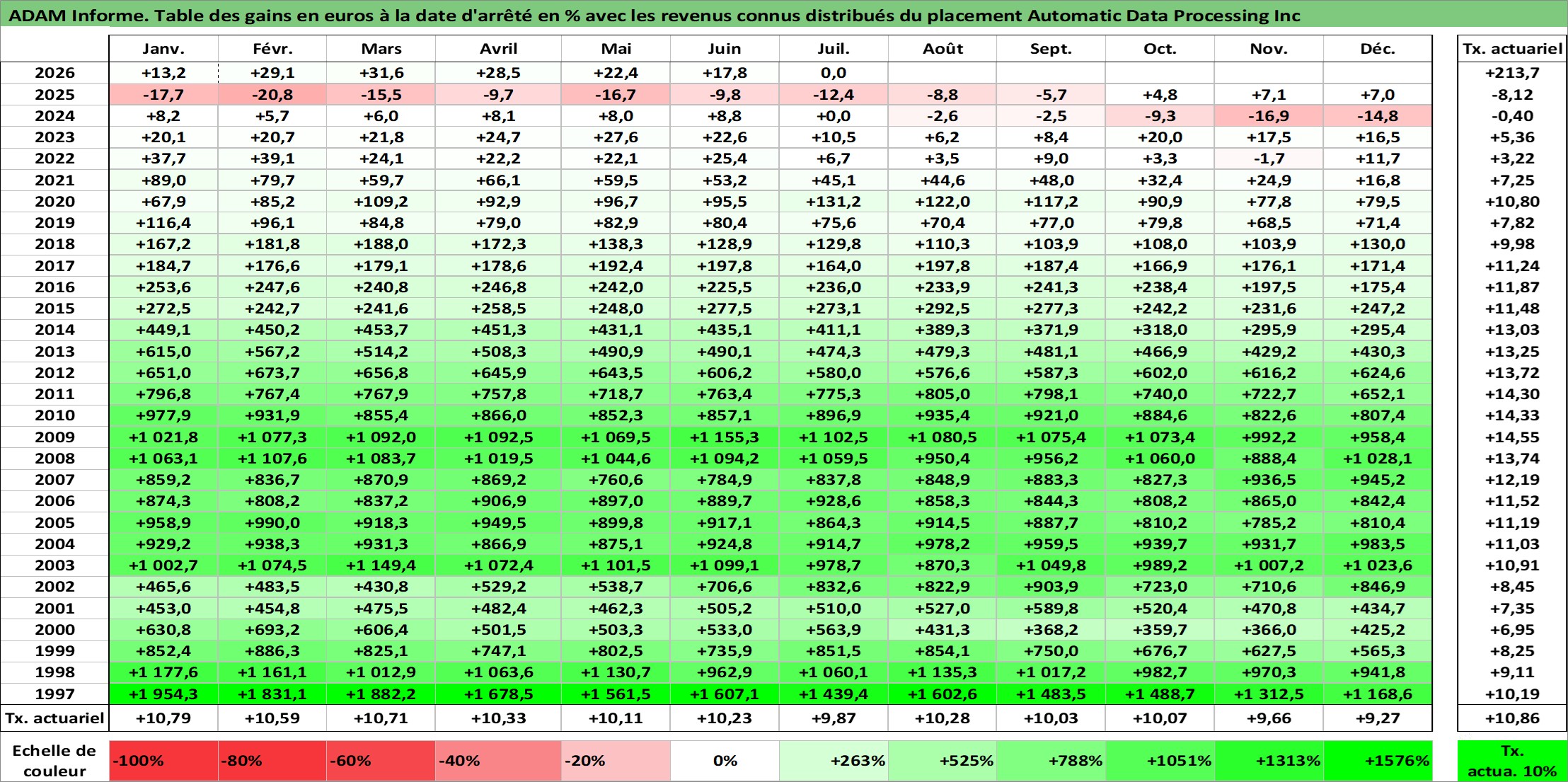The image size is (1568, 782).
Task: Click the 2025 row label
Action: 54,95
